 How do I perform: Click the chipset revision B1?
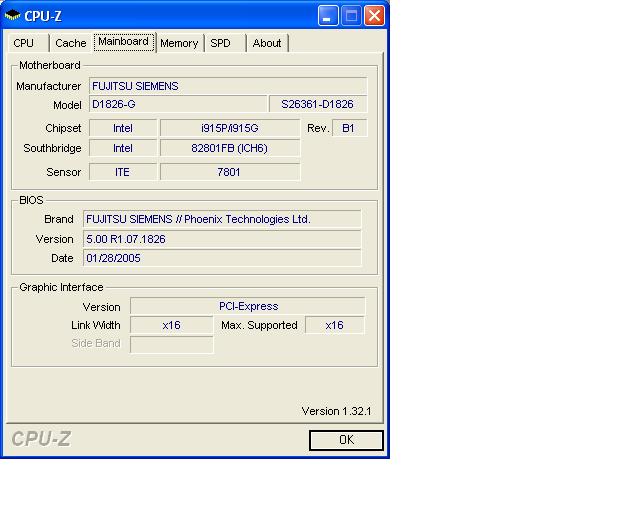(x=349, y=128)
